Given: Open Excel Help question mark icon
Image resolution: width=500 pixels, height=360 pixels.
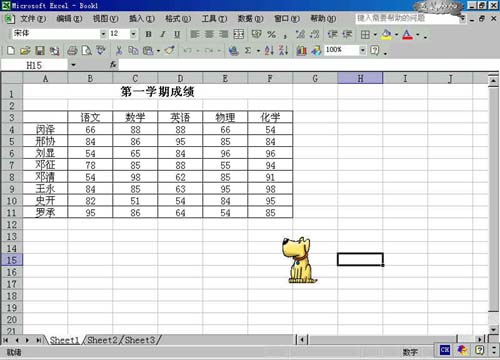Looking at the screenshot, I should pos(375,50).
